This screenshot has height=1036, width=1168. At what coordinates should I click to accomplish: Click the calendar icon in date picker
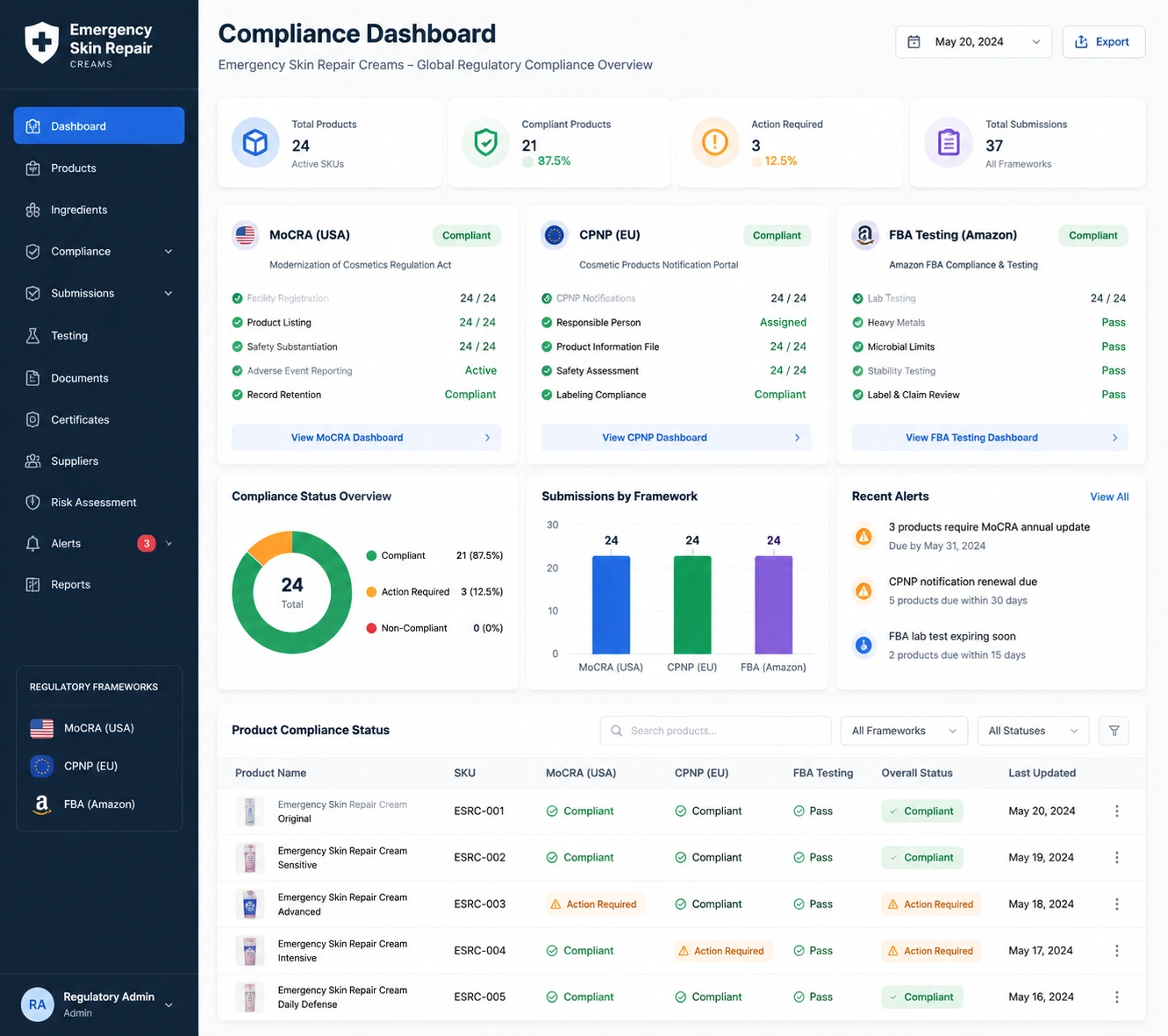(914, 42)
